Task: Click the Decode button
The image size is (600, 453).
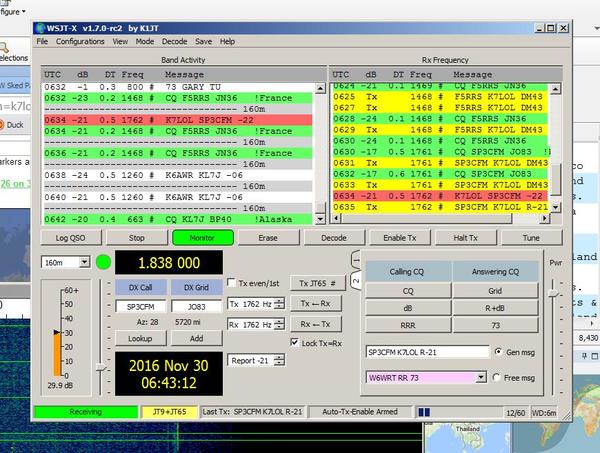Action: click(334, 238)
